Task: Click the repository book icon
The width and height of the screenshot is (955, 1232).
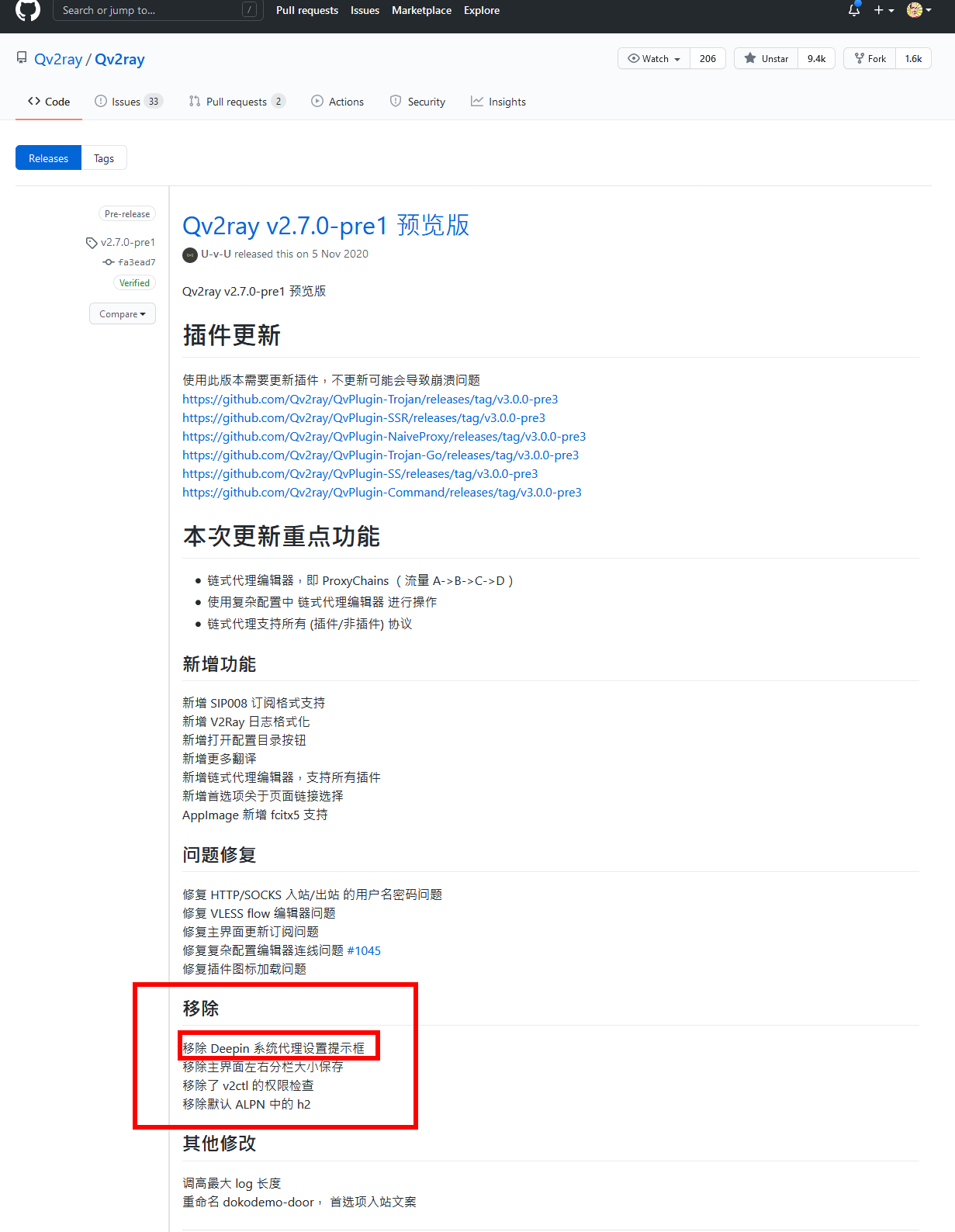Action: 22,58
